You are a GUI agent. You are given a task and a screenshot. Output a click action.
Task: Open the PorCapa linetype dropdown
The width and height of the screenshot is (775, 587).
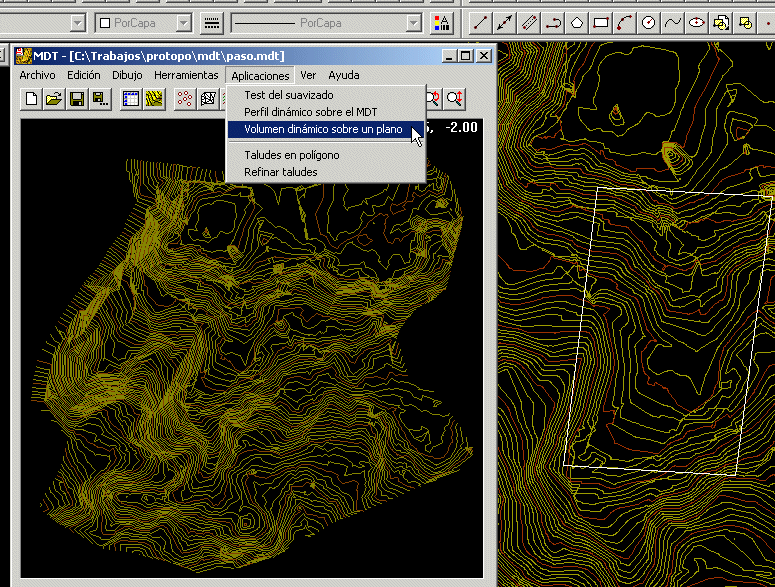click(413, 23)
